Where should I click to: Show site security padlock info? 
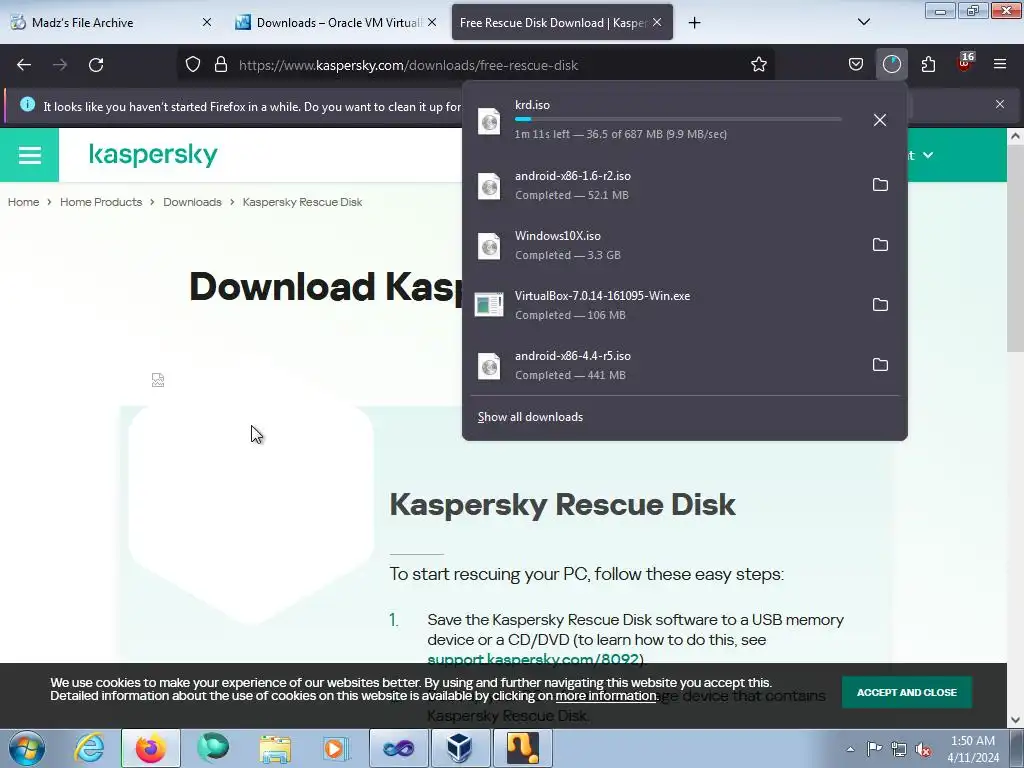(221, 65)
